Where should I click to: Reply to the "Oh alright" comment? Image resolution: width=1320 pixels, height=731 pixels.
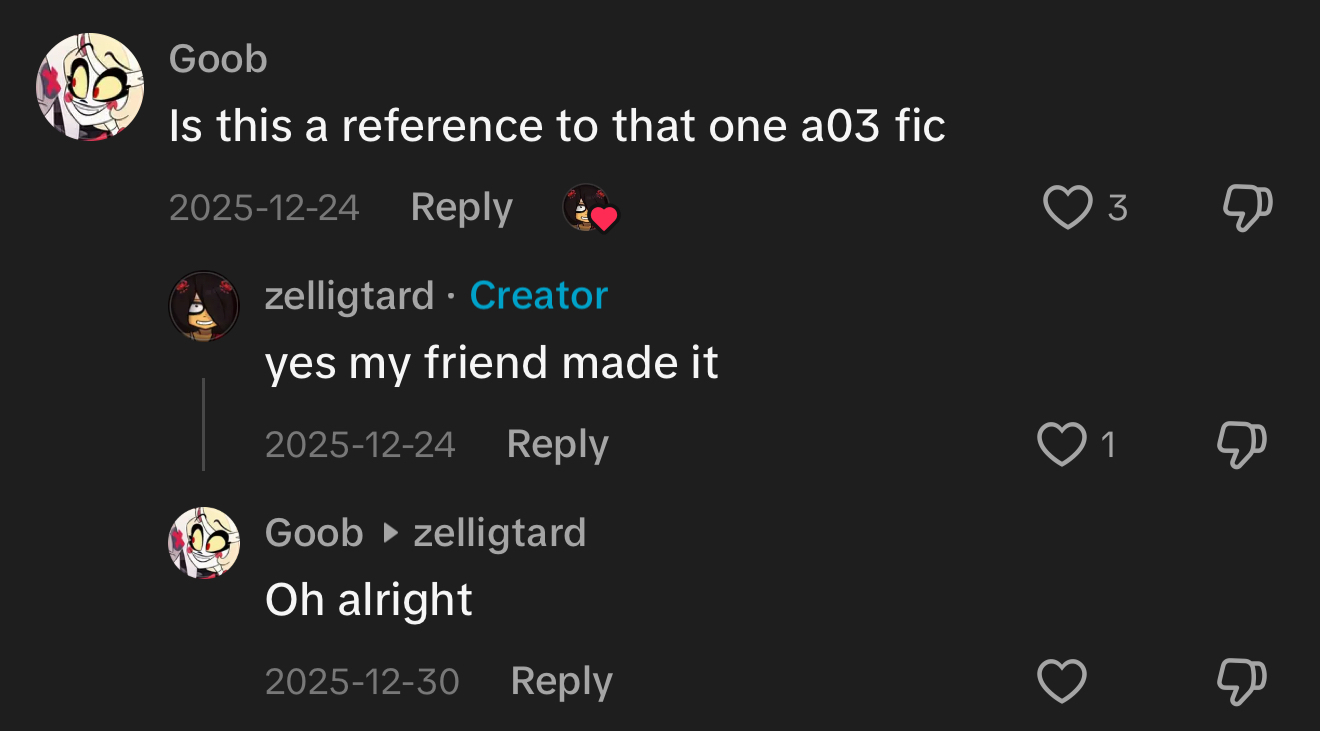[561, 682]
